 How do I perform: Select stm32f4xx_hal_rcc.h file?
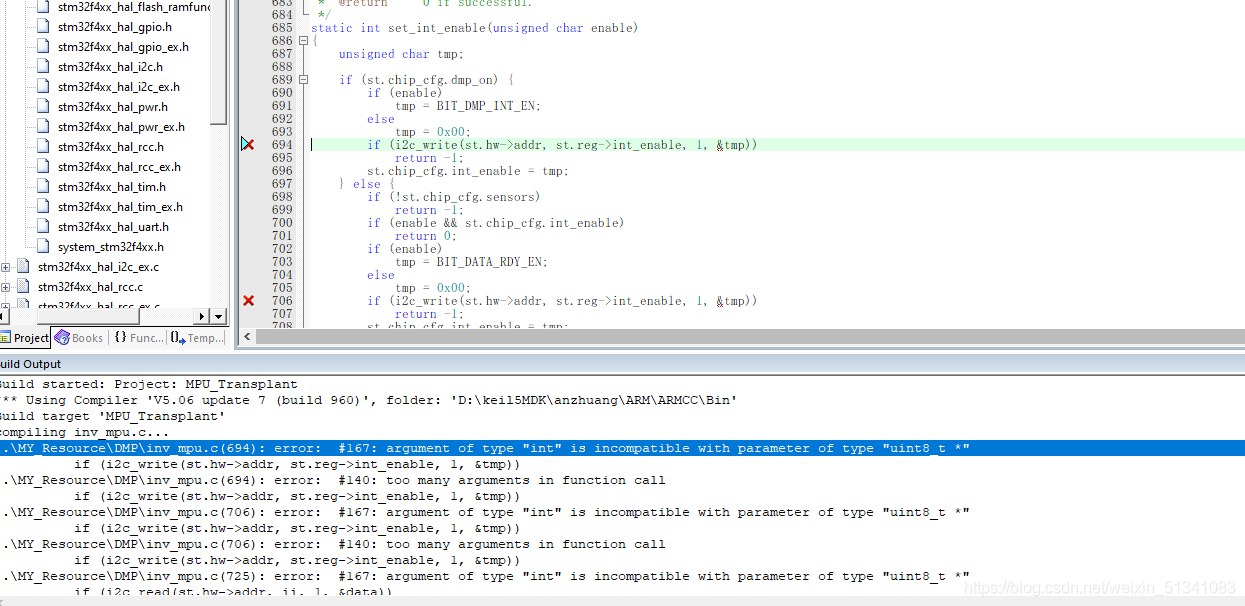tap(111, 147)
